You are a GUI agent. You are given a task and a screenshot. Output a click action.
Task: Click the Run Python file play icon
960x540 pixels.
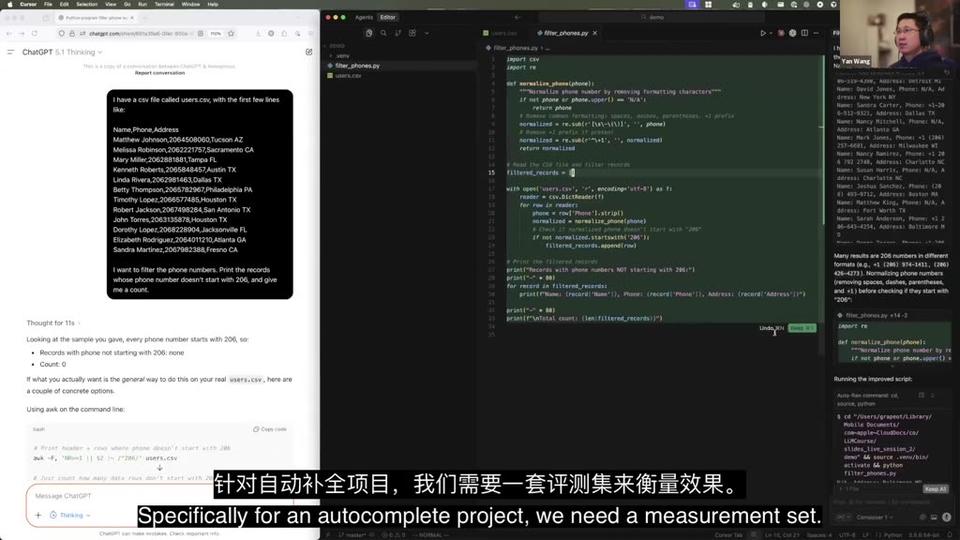pyautogui.click(x=763, y=33)
